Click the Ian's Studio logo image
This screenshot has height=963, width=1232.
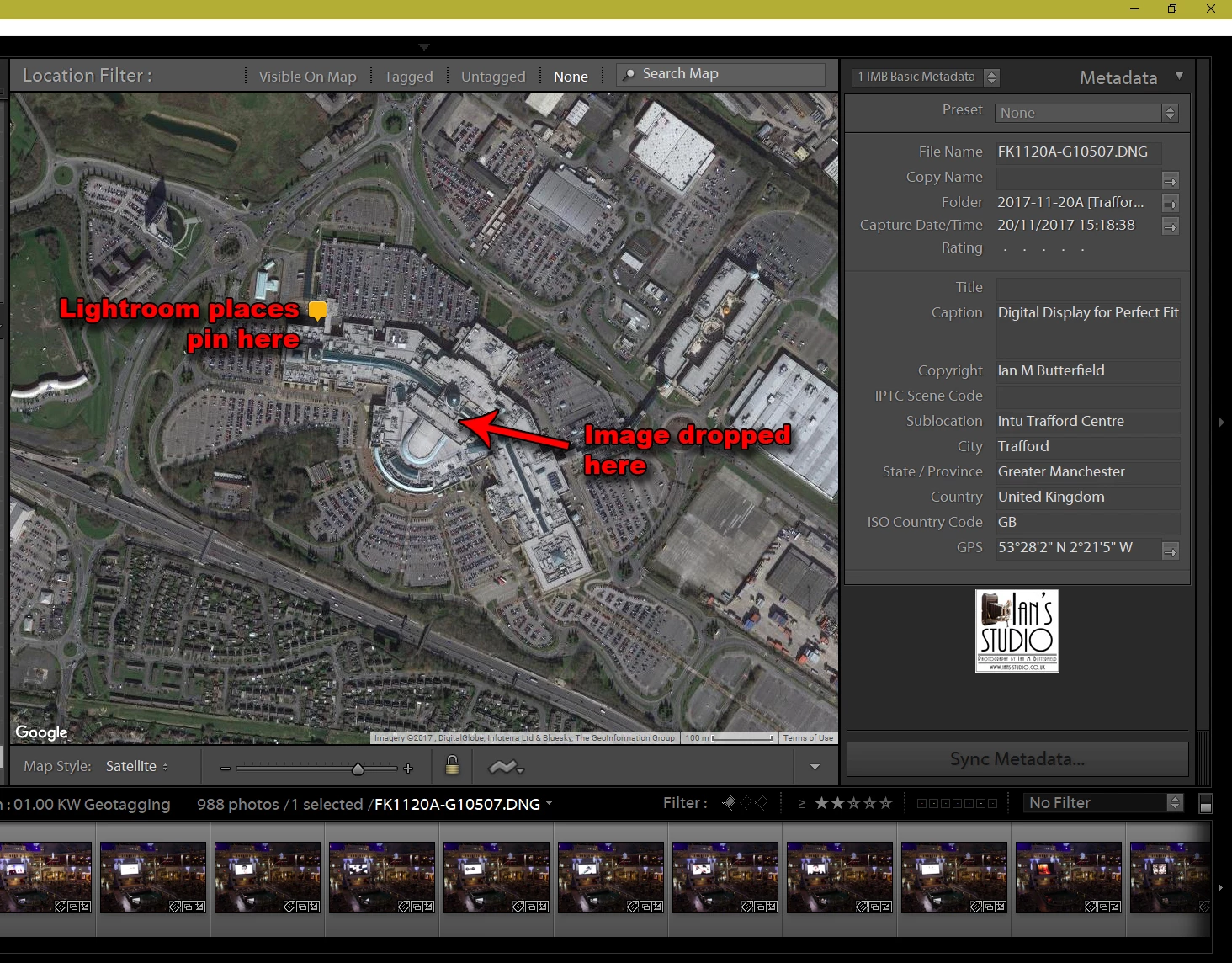pos(1017,630)
